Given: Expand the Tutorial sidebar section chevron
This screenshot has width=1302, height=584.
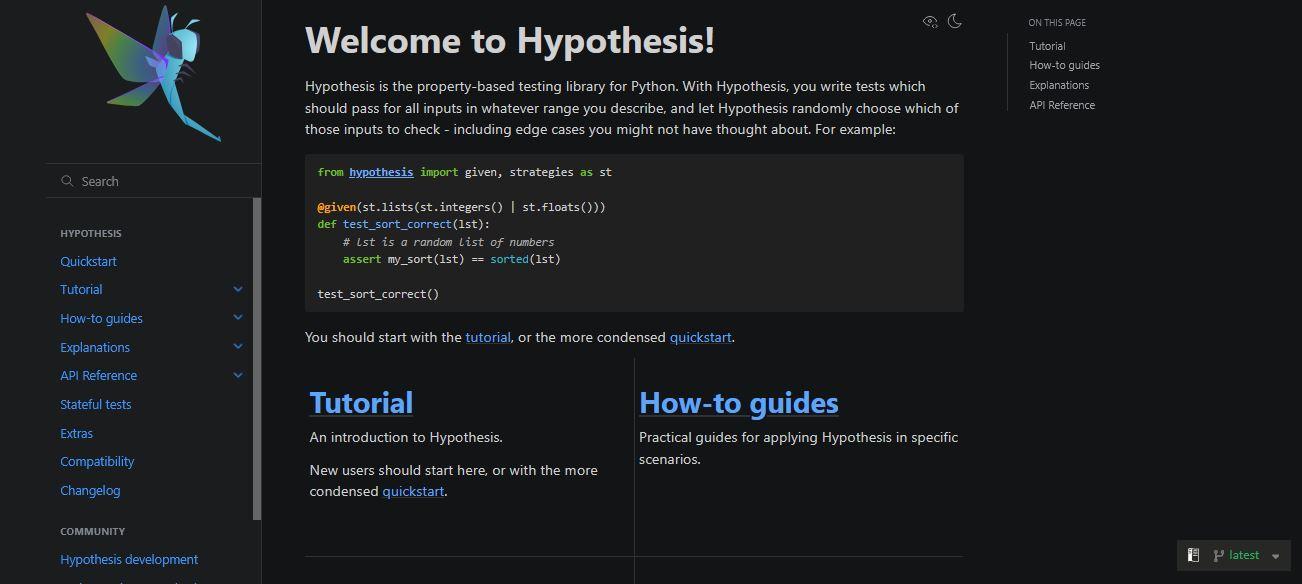Looking at the screenshot, I should [x=238, y=289].
